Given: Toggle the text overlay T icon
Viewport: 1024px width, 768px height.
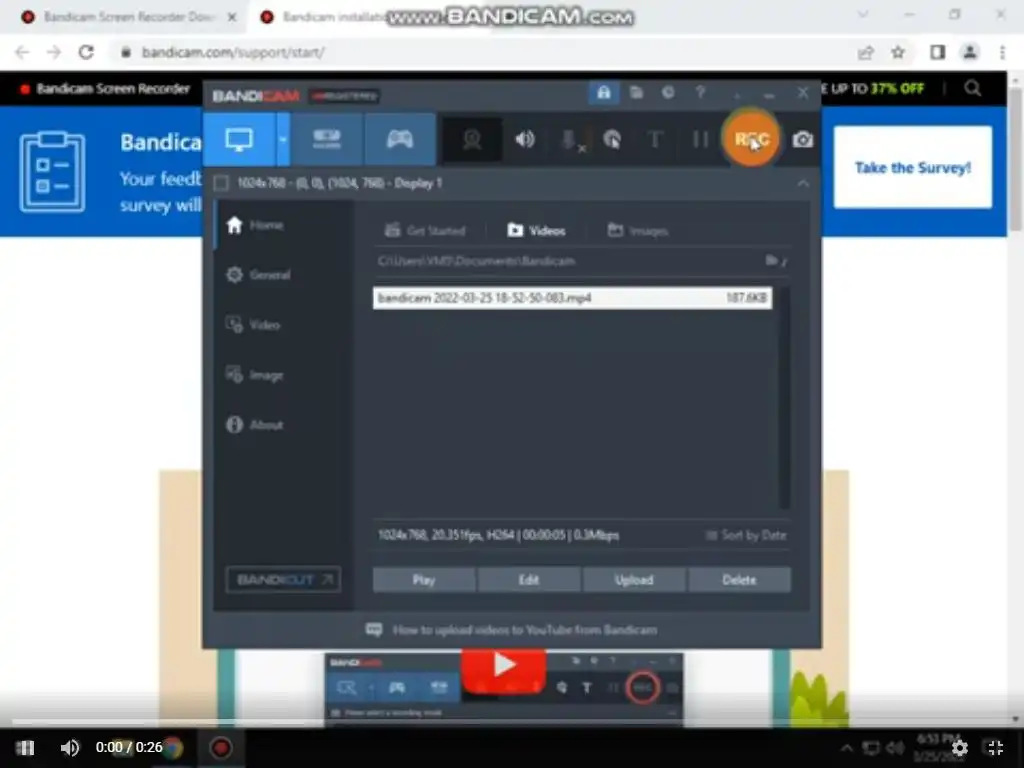Looking at the screenshot, I should click(655, 139).
